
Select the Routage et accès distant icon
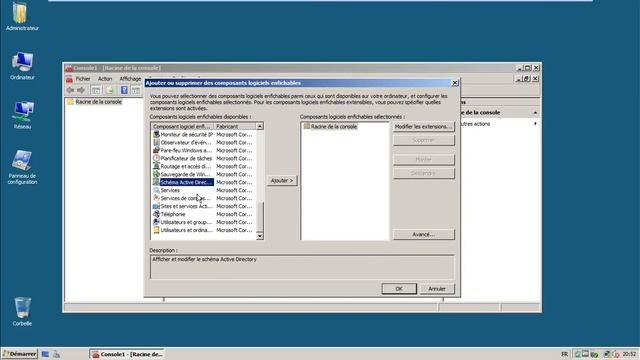pos(156,166)
